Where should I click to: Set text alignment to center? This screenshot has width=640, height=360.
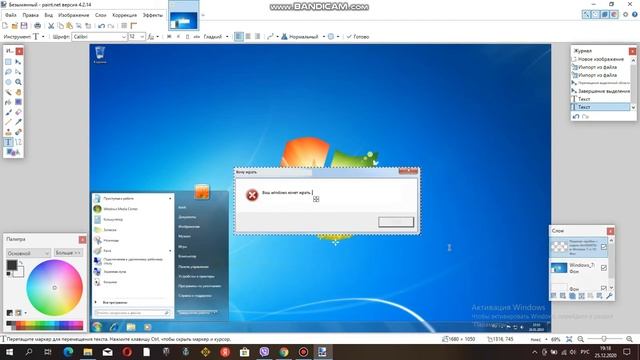coord(248,37)
